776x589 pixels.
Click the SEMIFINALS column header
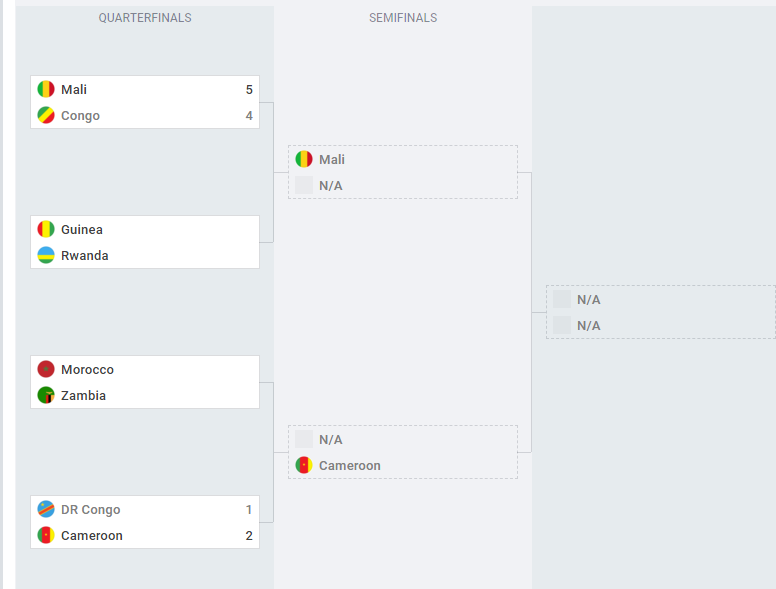(x=403, y=18)
